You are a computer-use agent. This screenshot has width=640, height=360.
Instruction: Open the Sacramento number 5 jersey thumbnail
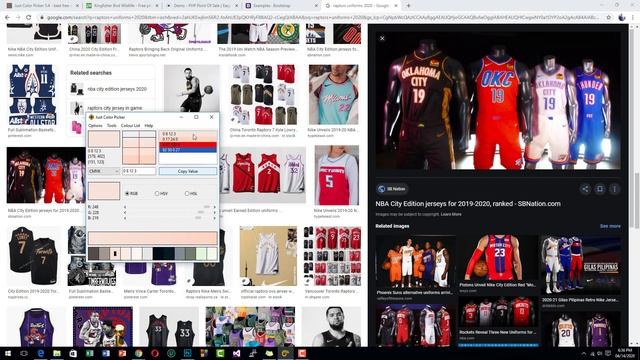[337, 176]
